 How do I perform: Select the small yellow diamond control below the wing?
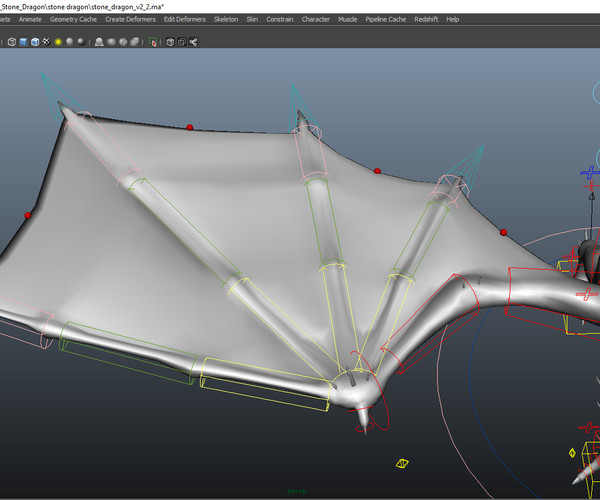point(402,463)
